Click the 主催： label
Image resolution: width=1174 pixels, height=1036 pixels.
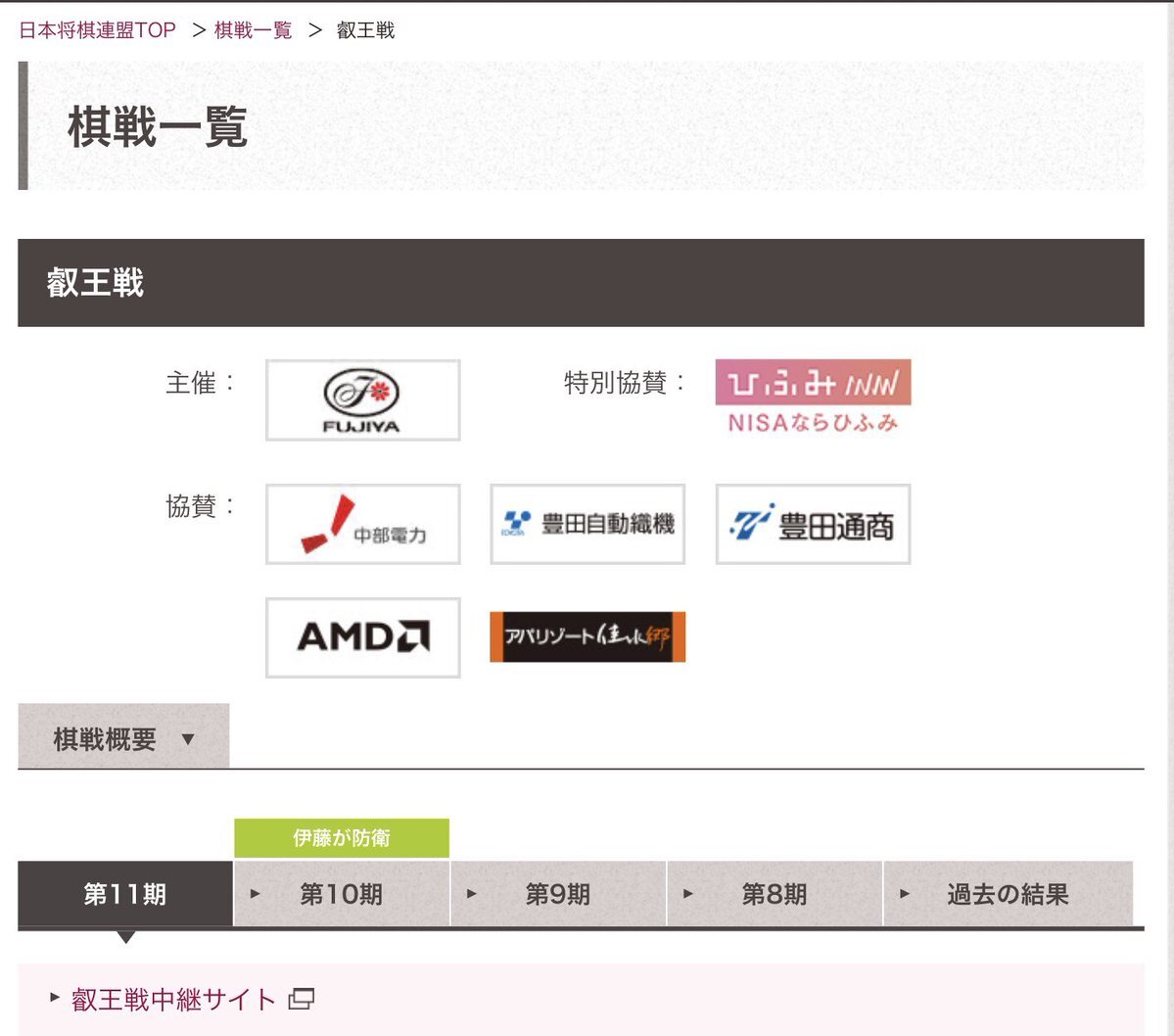tap(201, 383)
